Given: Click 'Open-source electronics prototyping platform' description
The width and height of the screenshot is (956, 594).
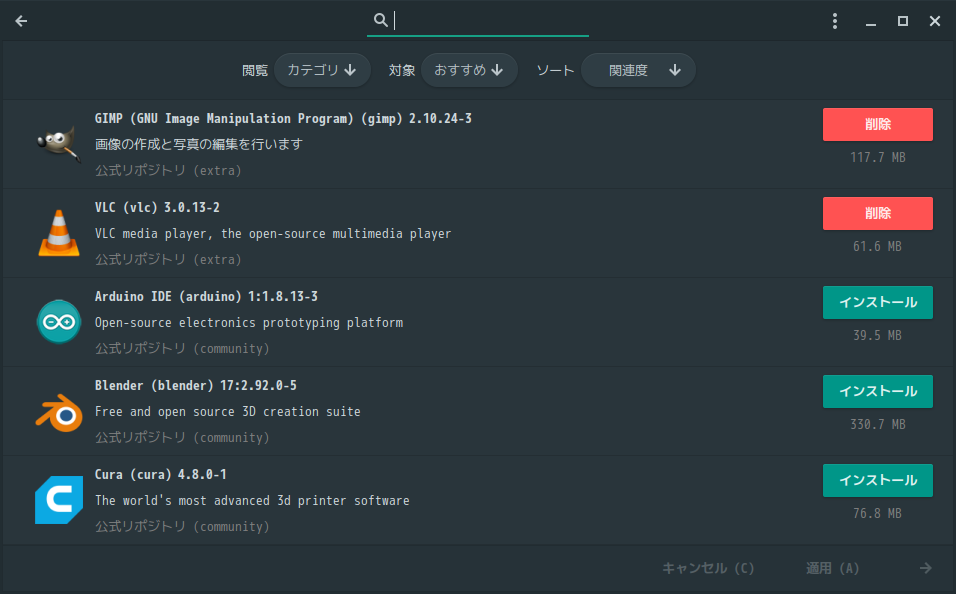Looking at the screenshot, I should tap(249, 323).
